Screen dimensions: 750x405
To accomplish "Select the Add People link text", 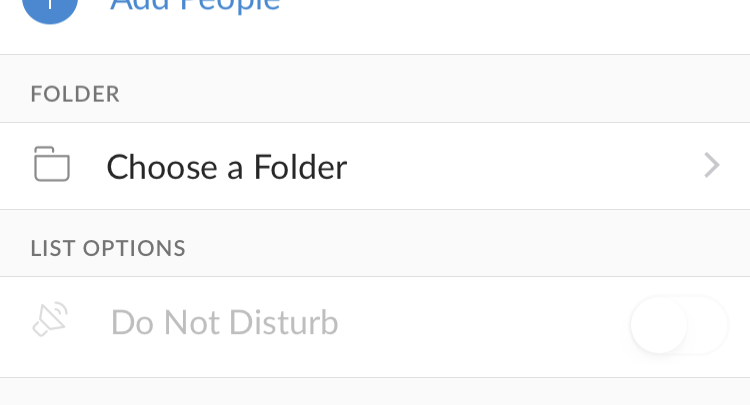I will (x=195, y=6).
